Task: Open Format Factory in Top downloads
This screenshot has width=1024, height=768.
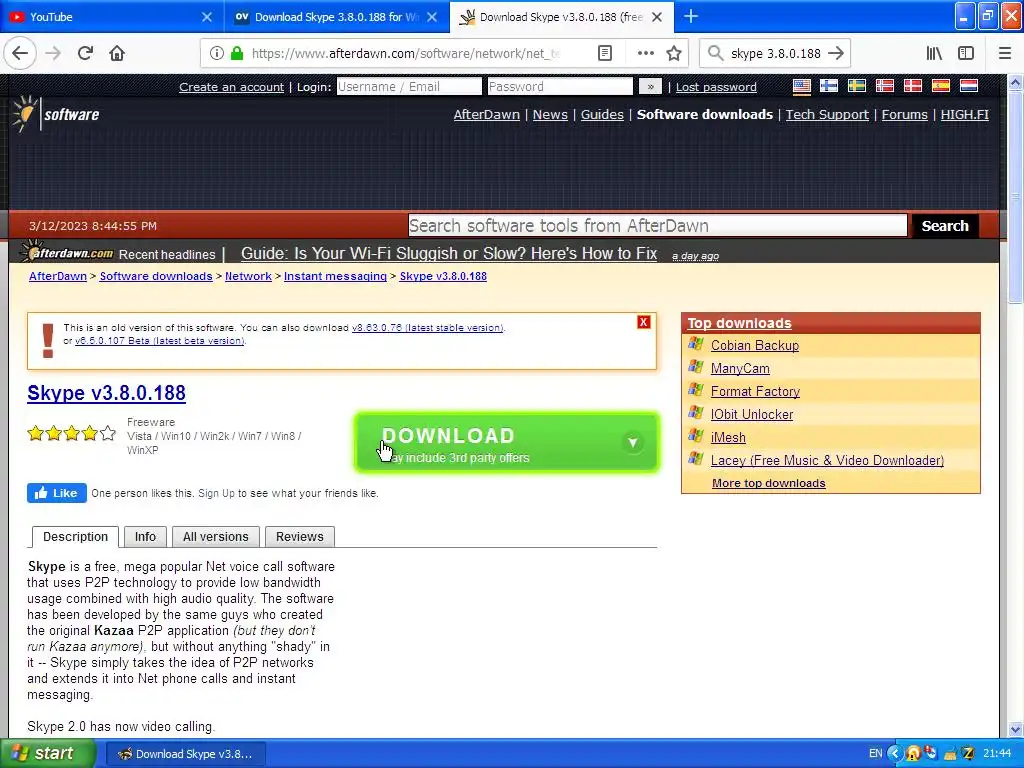Action: pos(755,391)
